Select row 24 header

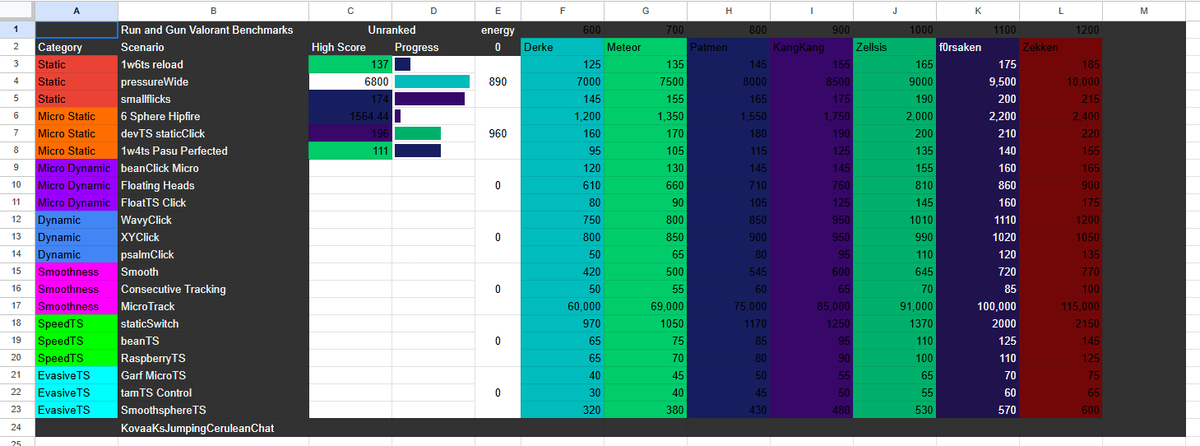coord(17,428)
